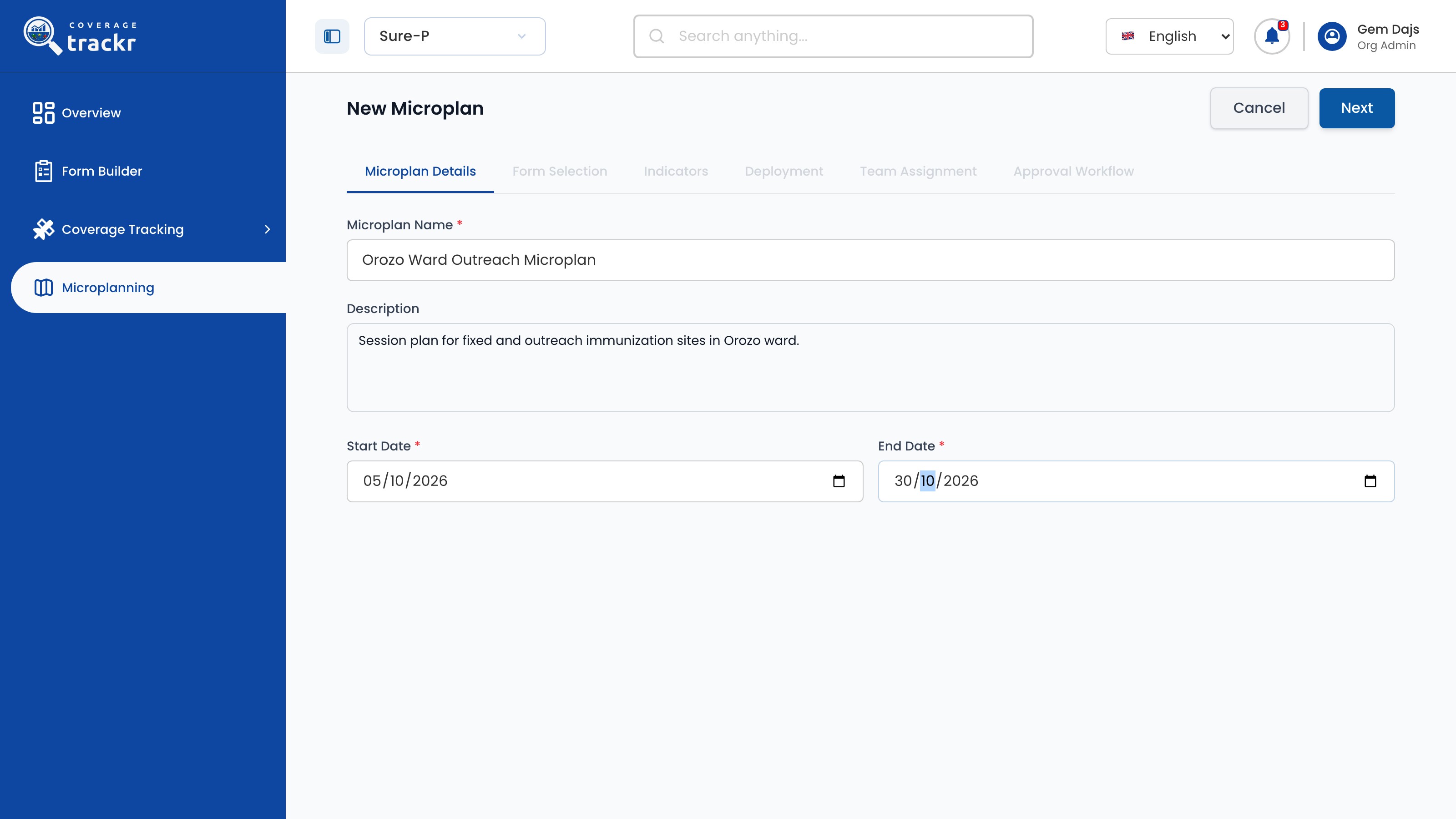
Task: Open Form Builder from the sidebar
Action: point(102,171)
